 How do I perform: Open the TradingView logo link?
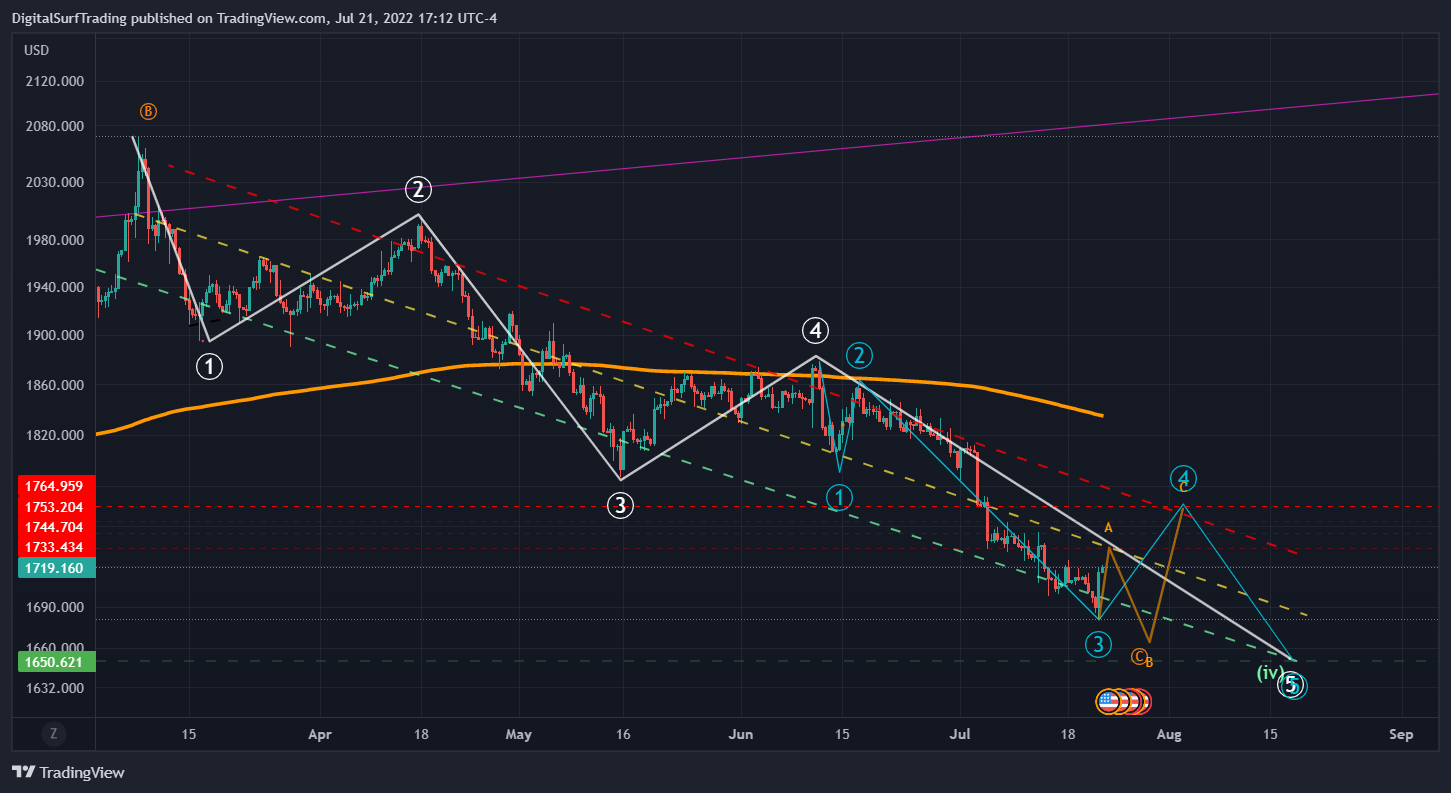coord(68,772)
